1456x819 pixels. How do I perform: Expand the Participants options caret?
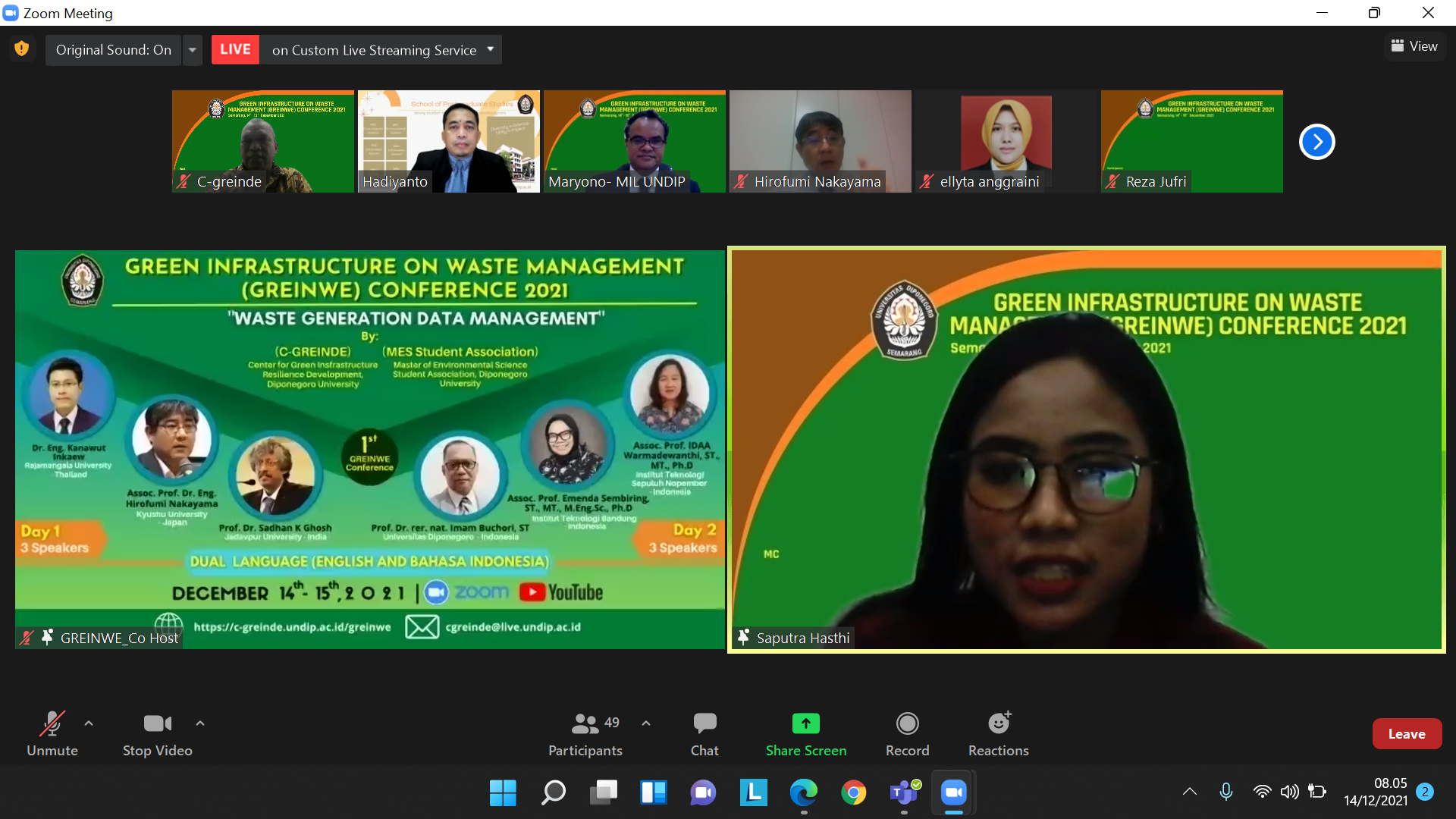[x=646, y=723]
